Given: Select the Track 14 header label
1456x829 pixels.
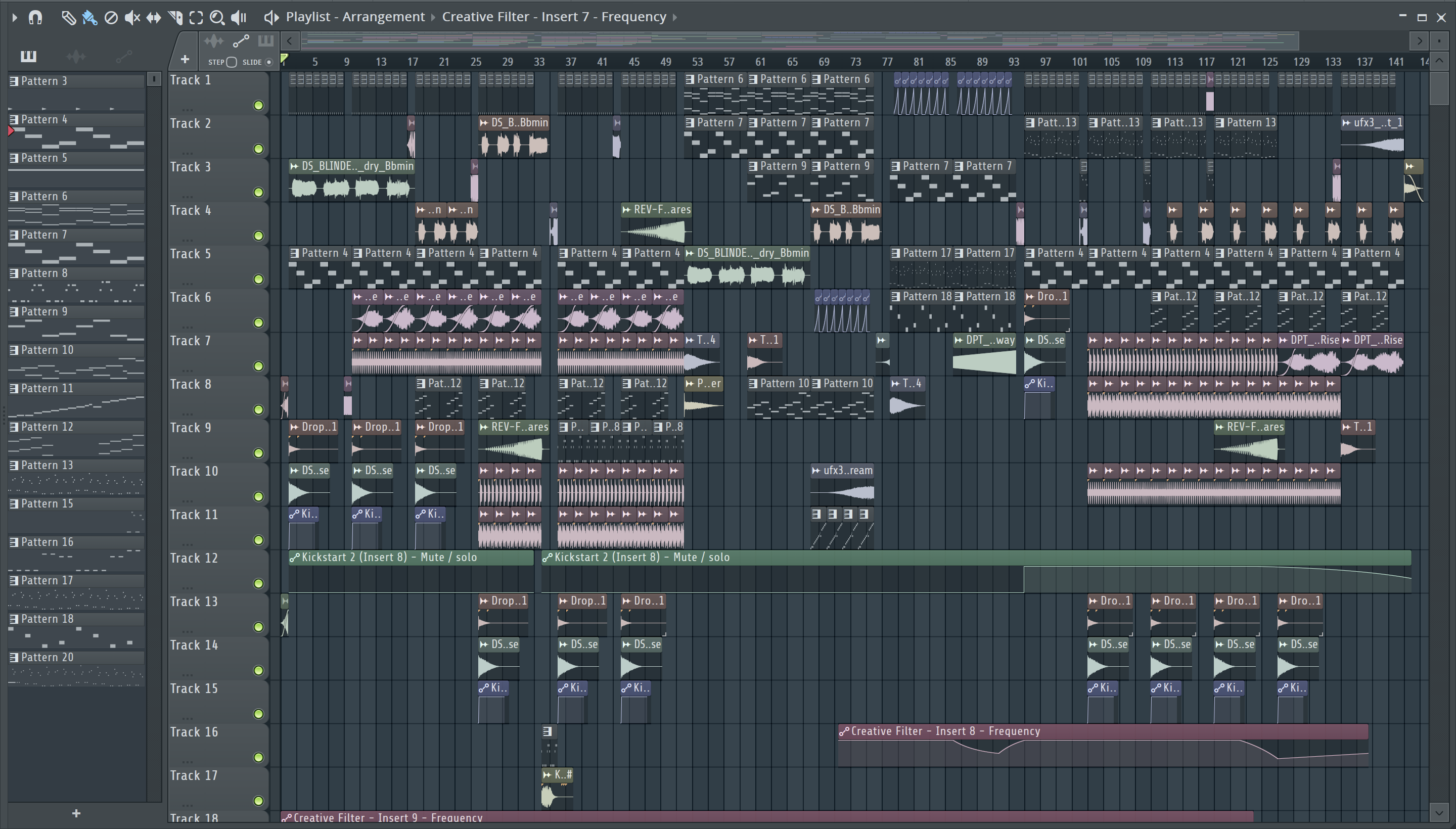Looking at the screenshot, I should click(194, 645).
